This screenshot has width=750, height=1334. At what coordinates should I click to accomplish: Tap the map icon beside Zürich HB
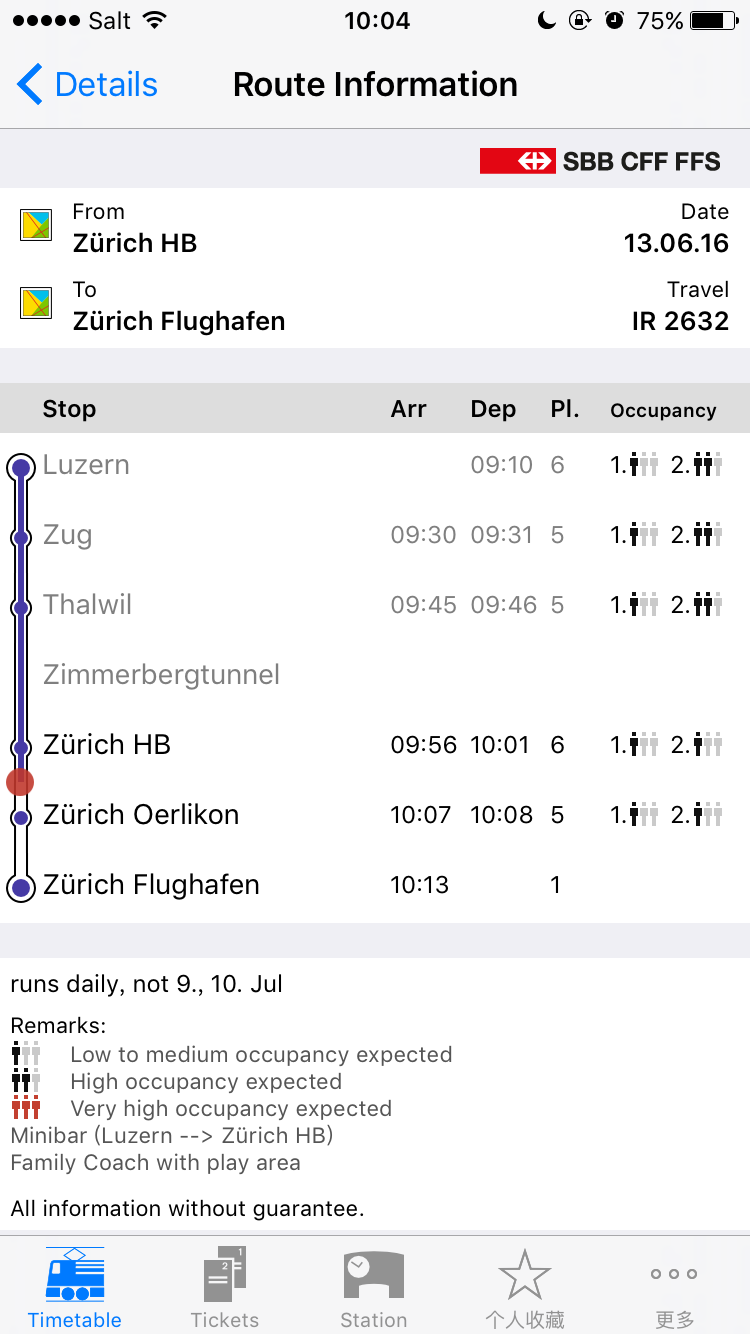click(x=37, y=226)
